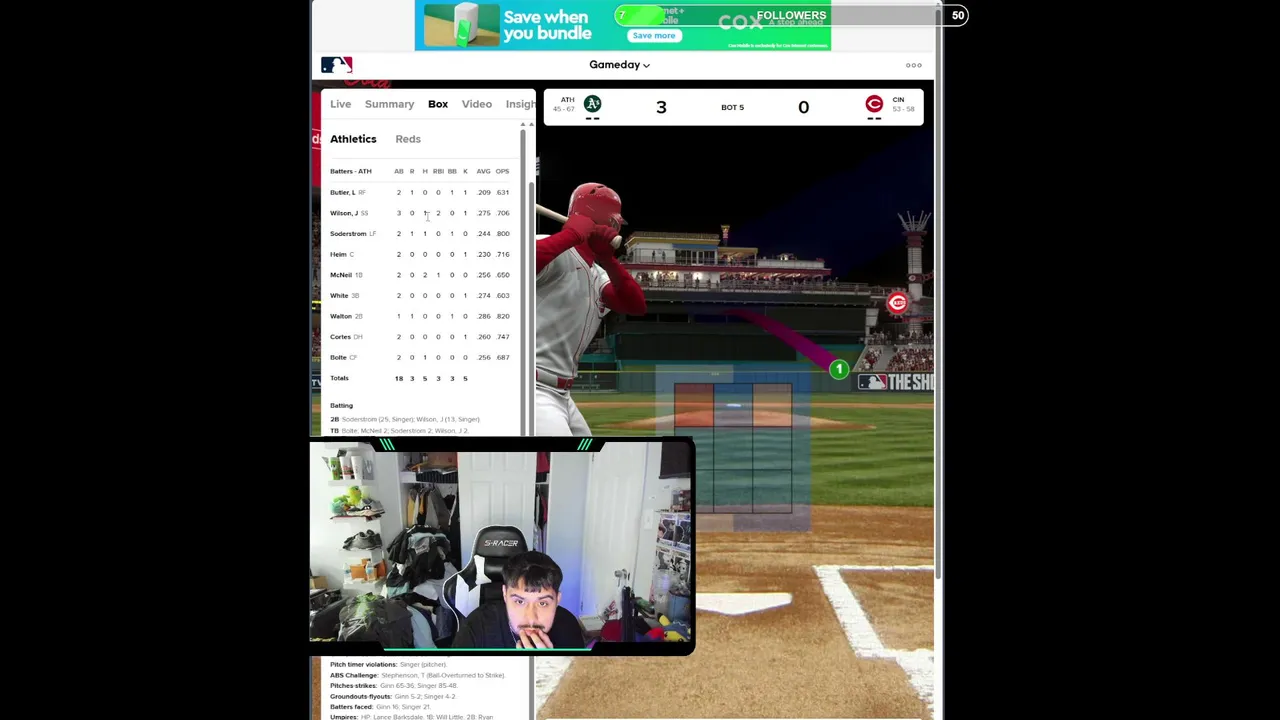This screenshot has height=720, width=1280.
Task: Click the MLB logo icon
Action: pyautogui.click(x=336, y=65)
